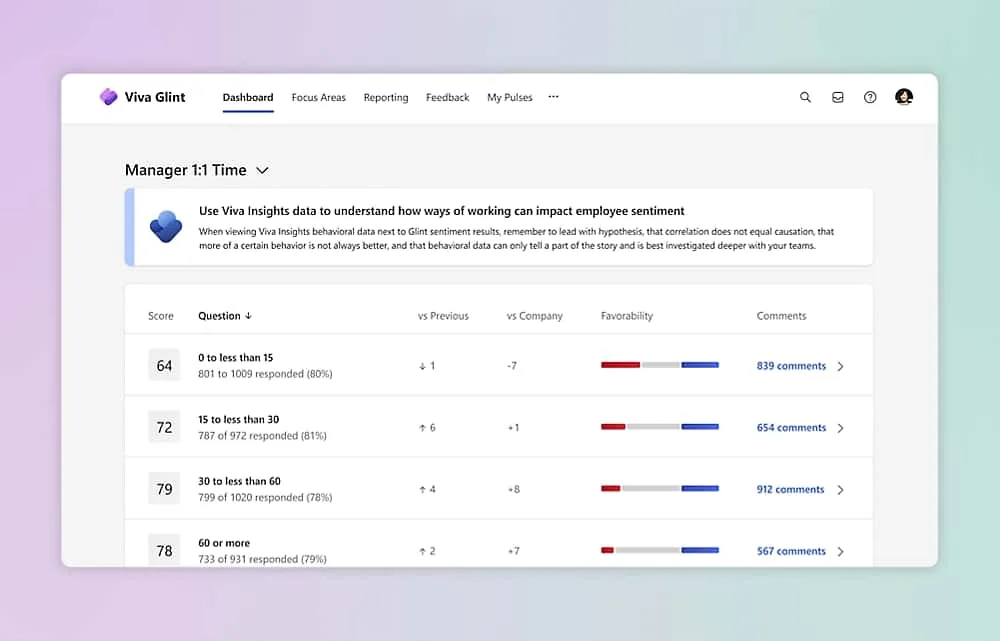Open the 839 comments link
Viewport: 1000px width, 641px height.
[791, 366]
